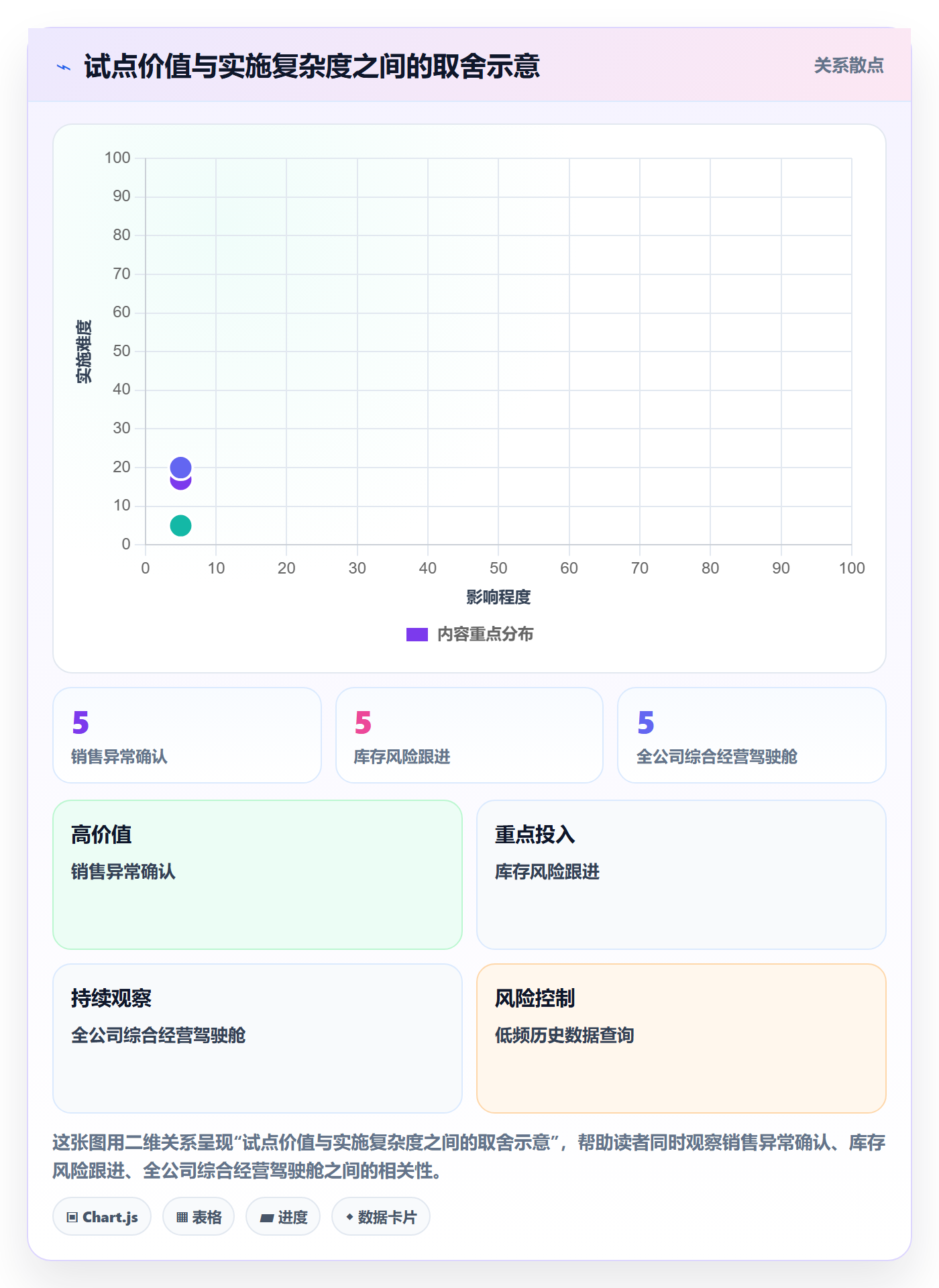
Task: Select the blue scatter point near 20
Action: tap(180, 467)
